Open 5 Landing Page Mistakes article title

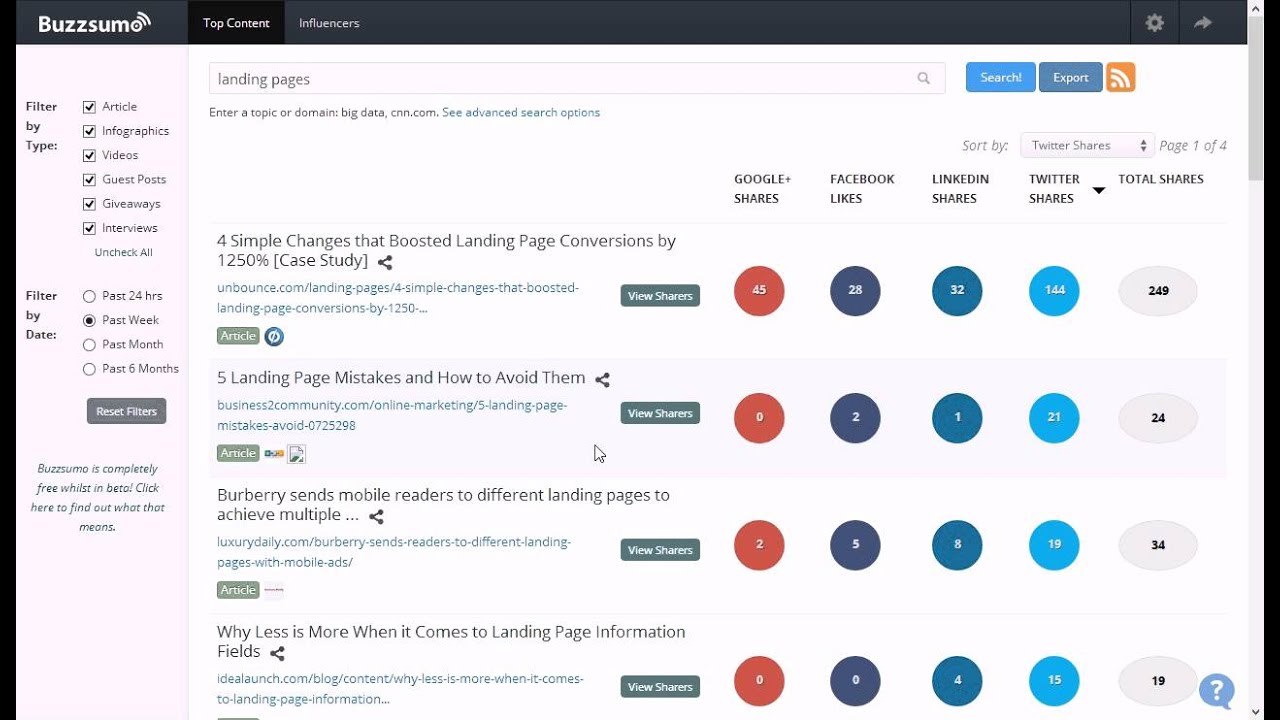(401, 378)
